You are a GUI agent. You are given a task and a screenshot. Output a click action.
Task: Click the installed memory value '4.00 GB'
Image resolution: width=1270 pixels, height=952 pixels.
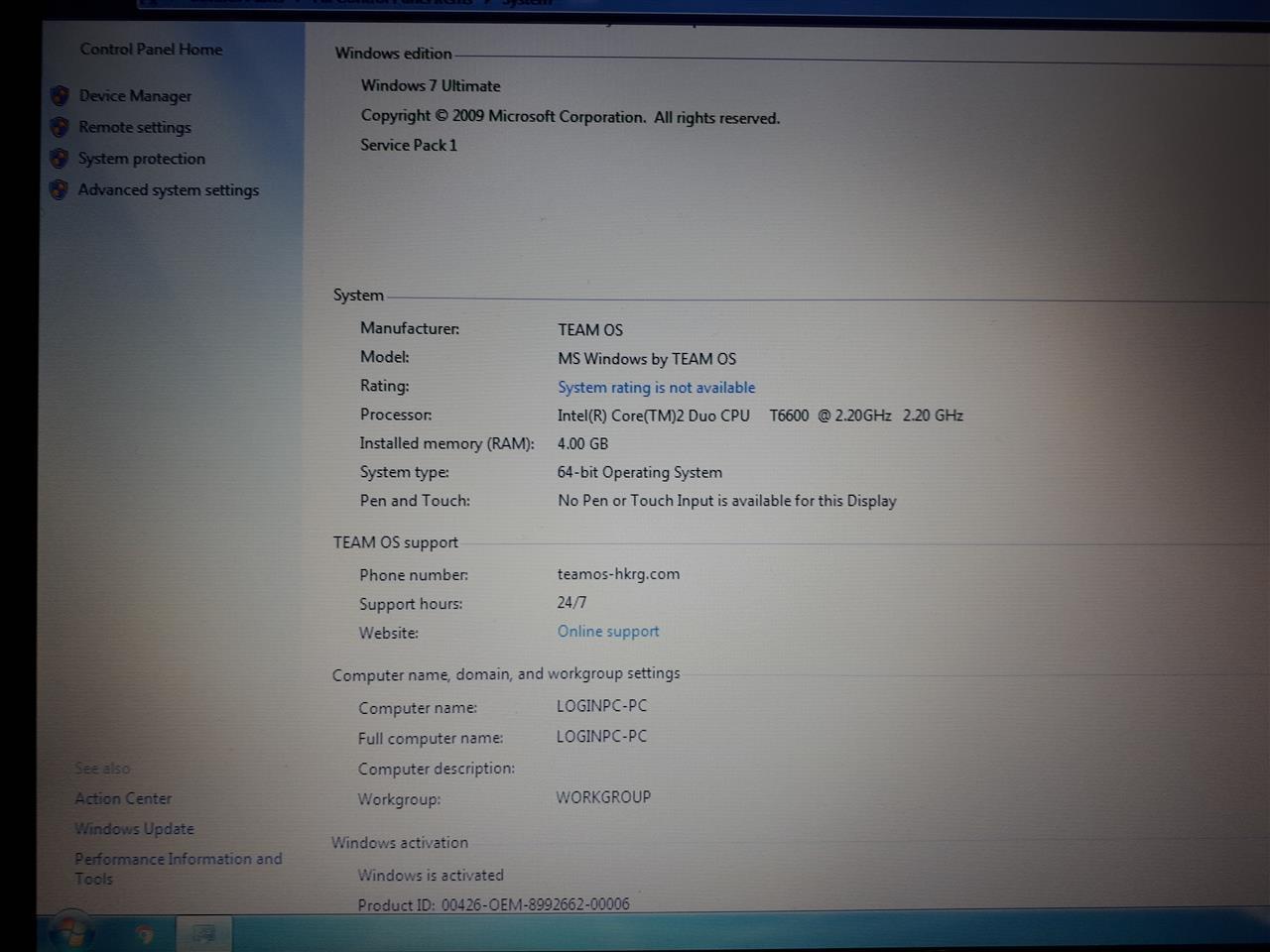(582, 444)
